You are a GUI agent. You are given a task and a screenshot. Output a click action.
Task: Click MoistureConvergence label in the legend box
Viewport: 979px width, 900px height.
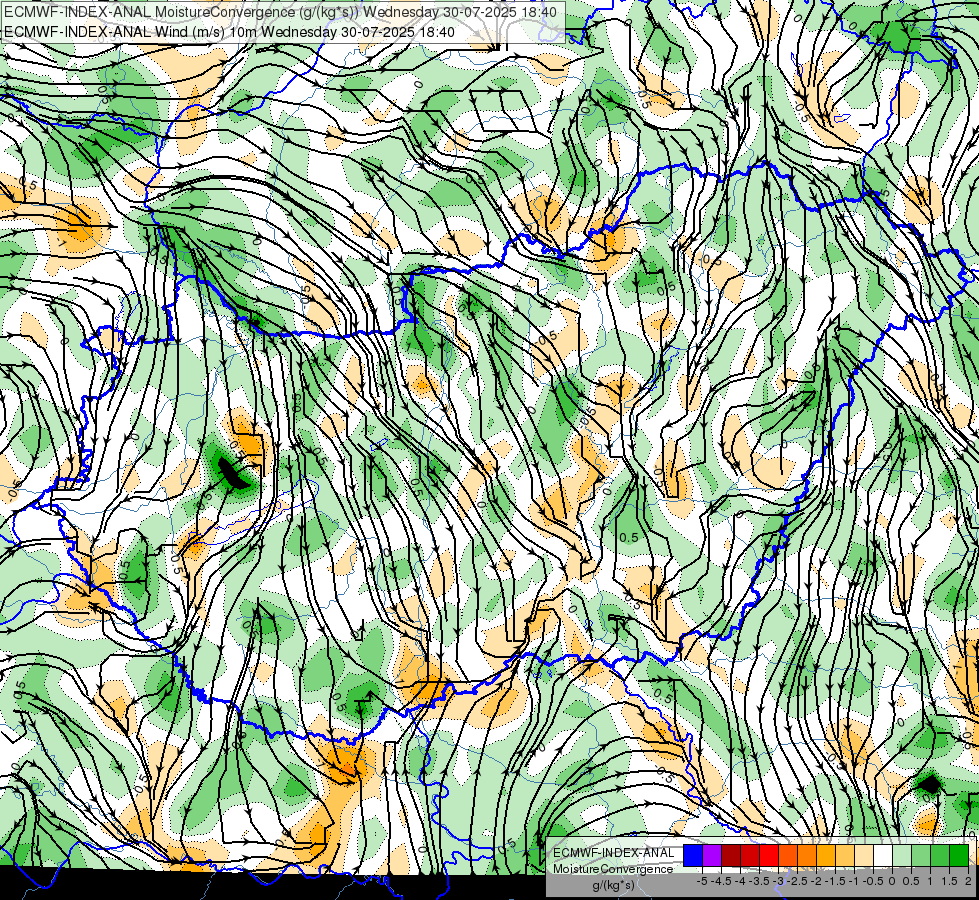click(613, 869)
